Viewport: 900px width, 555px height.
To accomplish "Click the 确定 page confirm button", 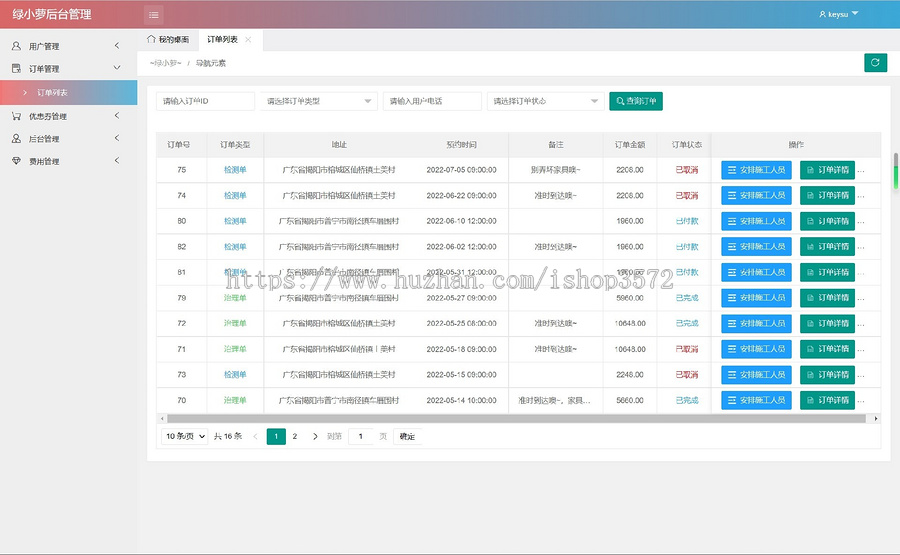I will (407, 436).
